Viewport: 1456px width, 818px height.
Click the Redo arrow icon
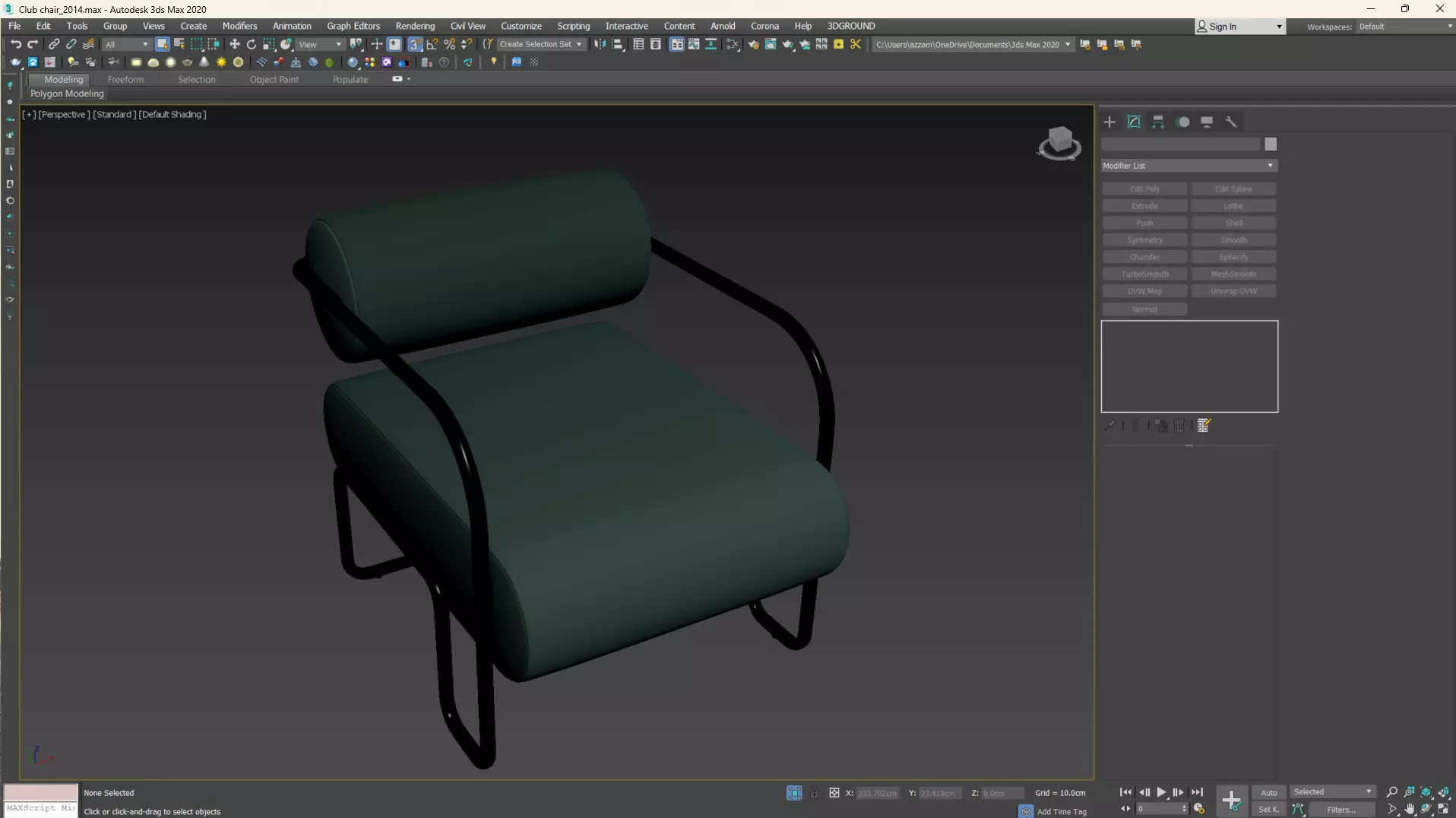(33, 44)
